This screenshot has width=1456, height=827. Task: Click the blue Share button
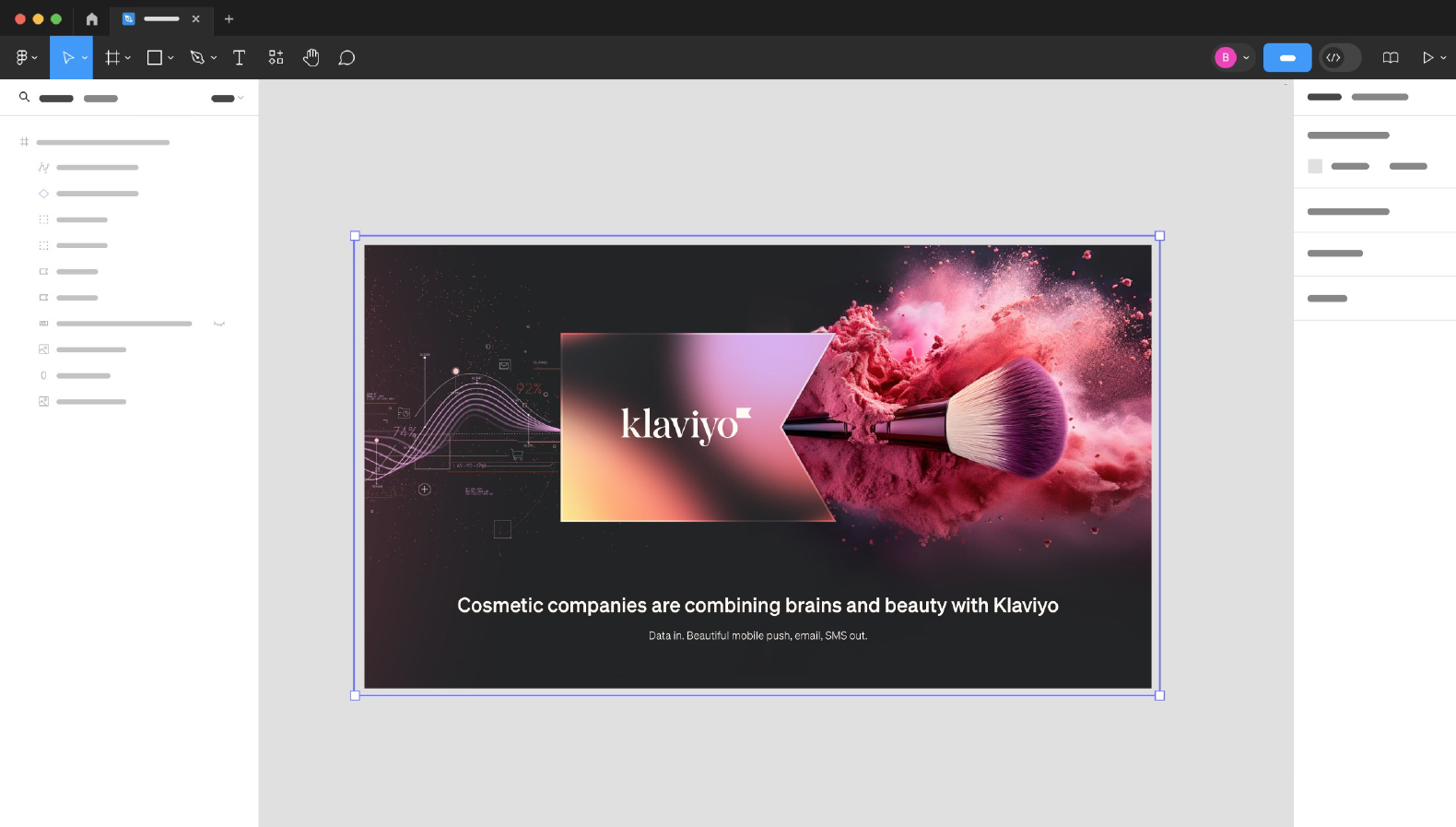point(1287,57)
